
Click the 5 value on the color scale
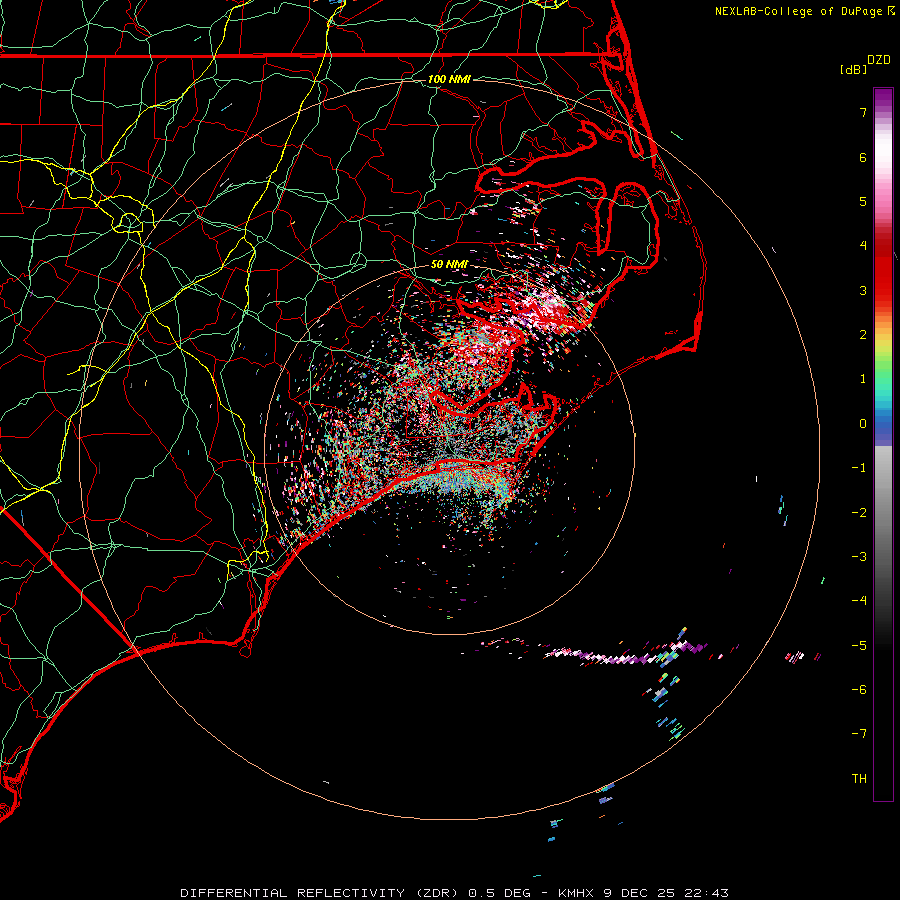tap(863, 201)
